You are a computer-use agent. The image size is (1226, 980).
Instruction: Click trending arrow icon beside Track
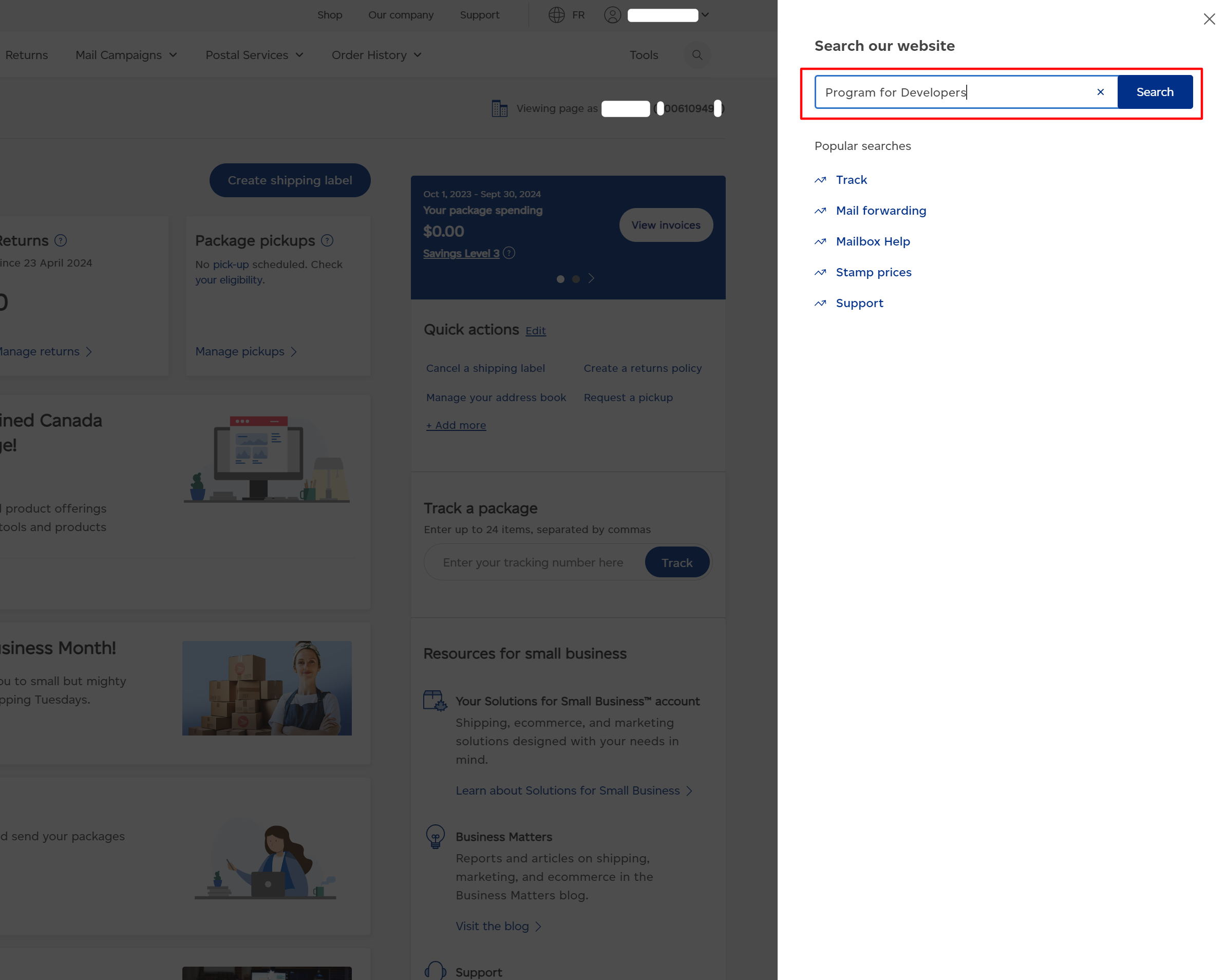(820, 180)
